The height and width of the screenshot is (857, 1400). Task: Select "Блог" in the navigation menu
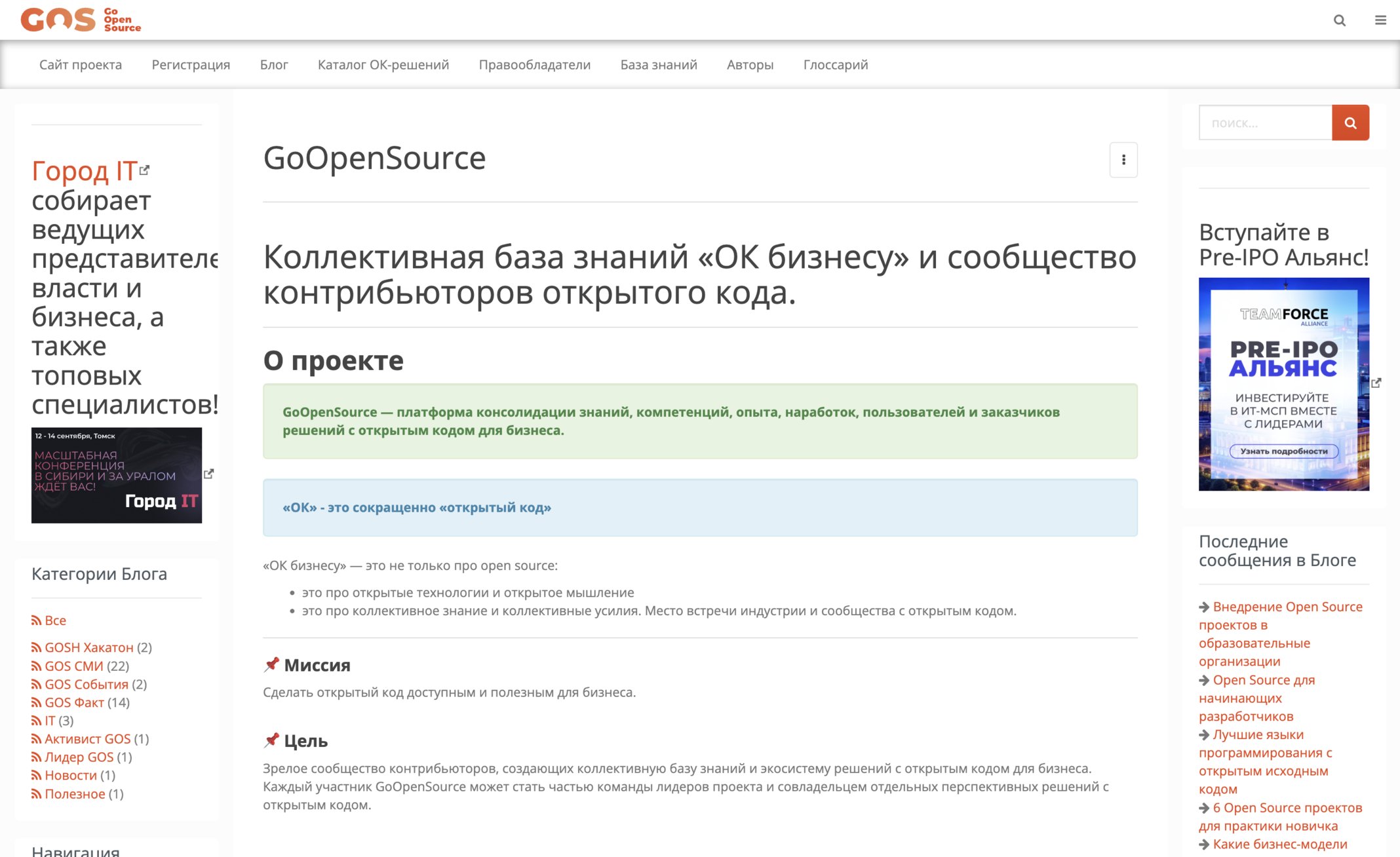point(274,64)
